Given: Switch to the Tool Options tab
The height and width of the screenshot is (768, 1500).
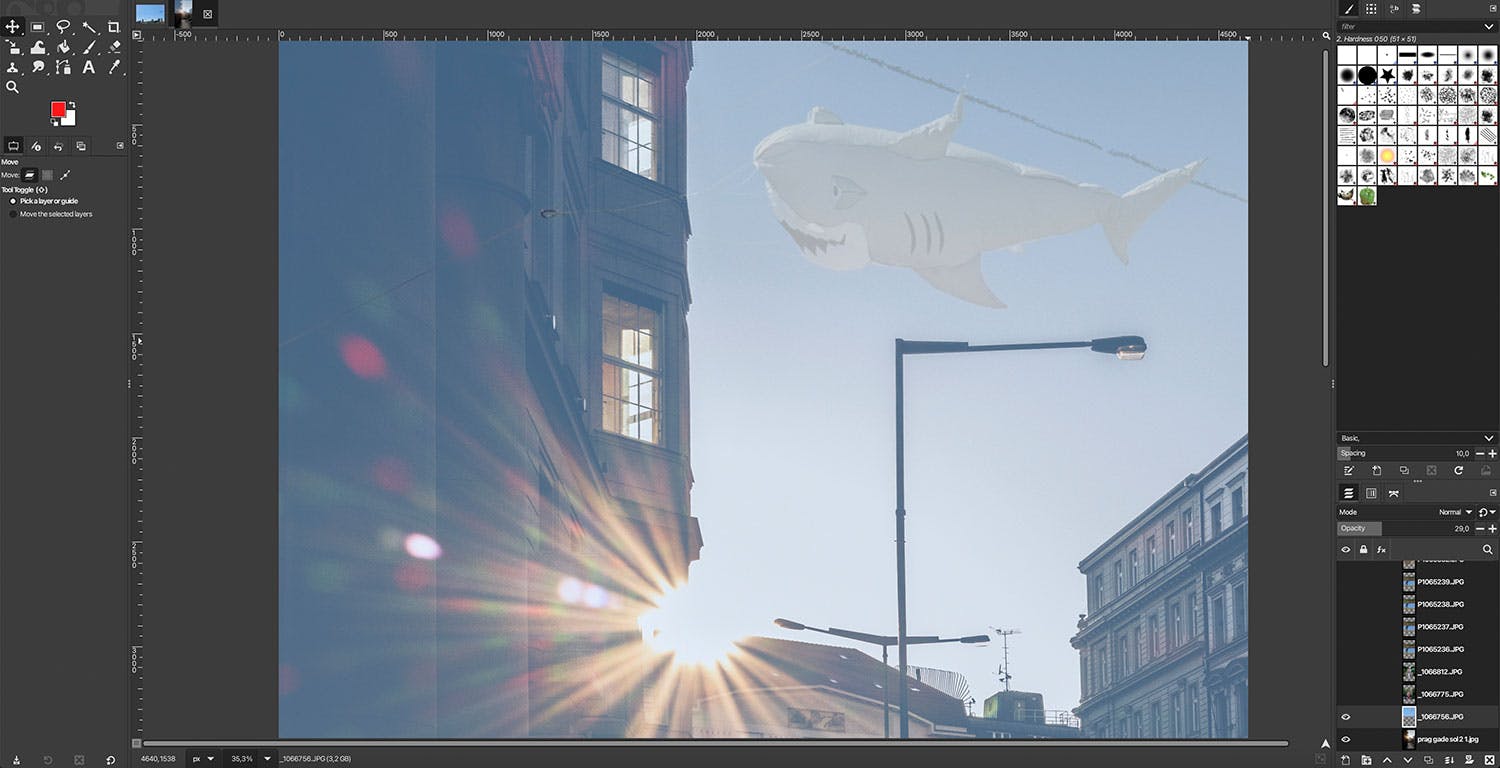Looking at the screenshot, I should (14, 146).
